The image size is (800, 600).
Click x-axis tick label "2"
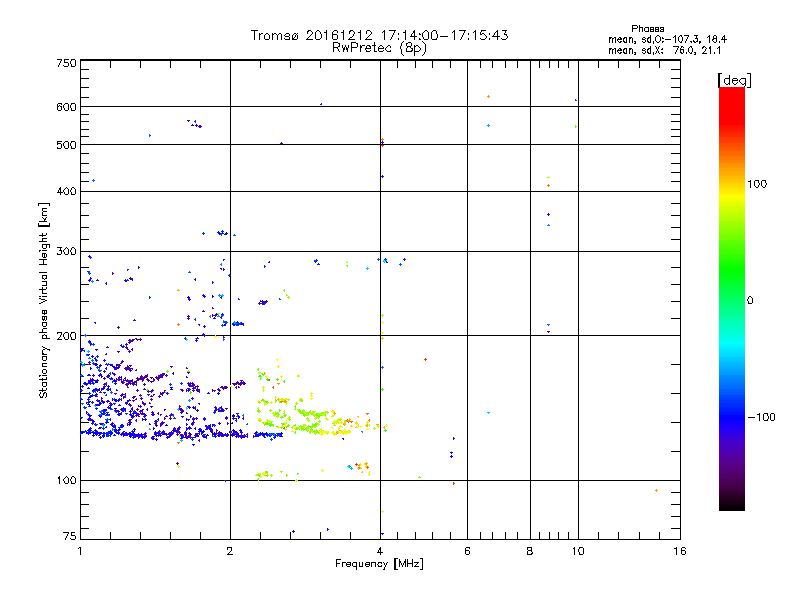(230, 551)
